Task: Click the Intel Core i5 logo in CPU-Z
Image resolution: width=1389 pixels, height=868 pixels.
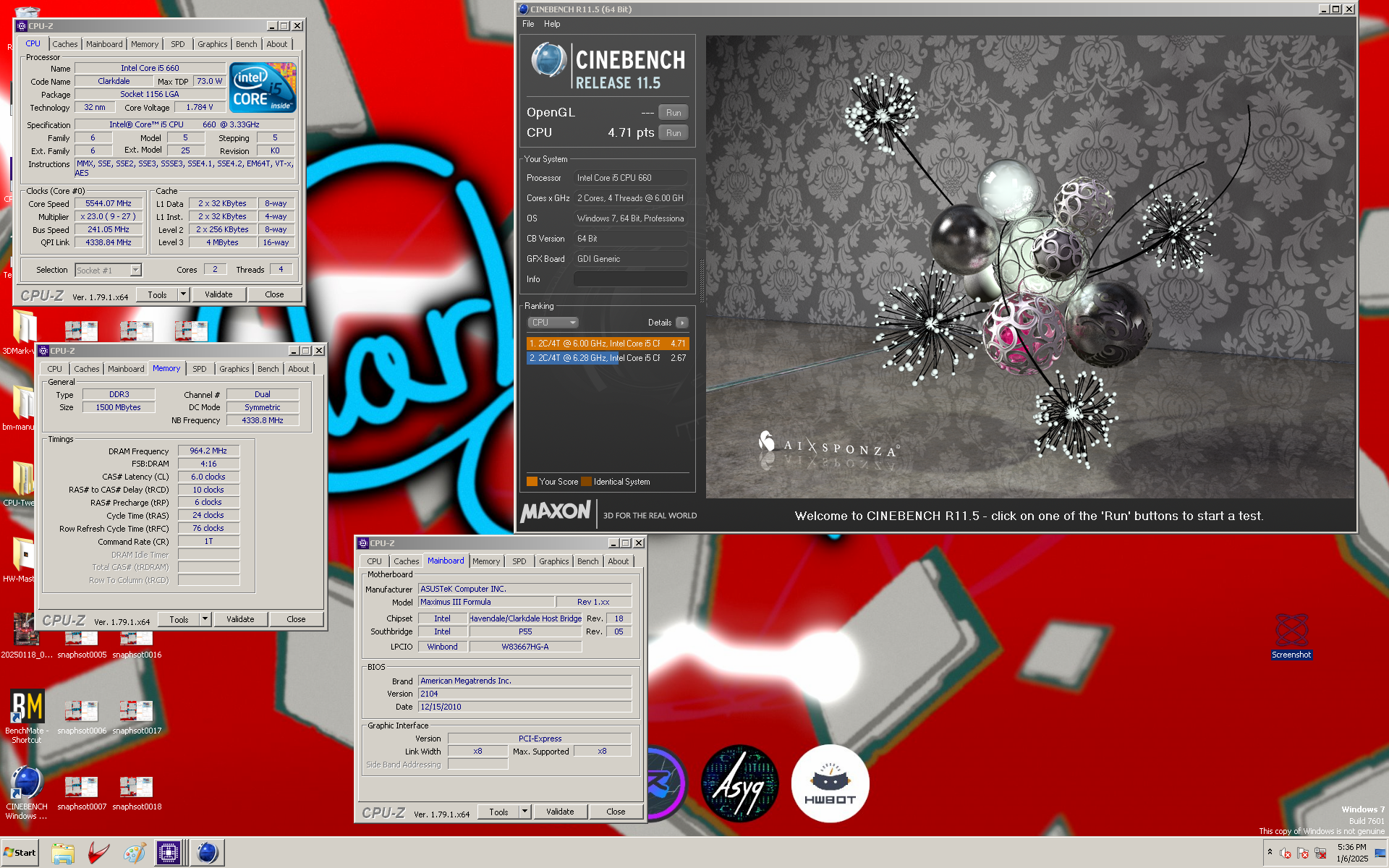Action: point(263,87)
